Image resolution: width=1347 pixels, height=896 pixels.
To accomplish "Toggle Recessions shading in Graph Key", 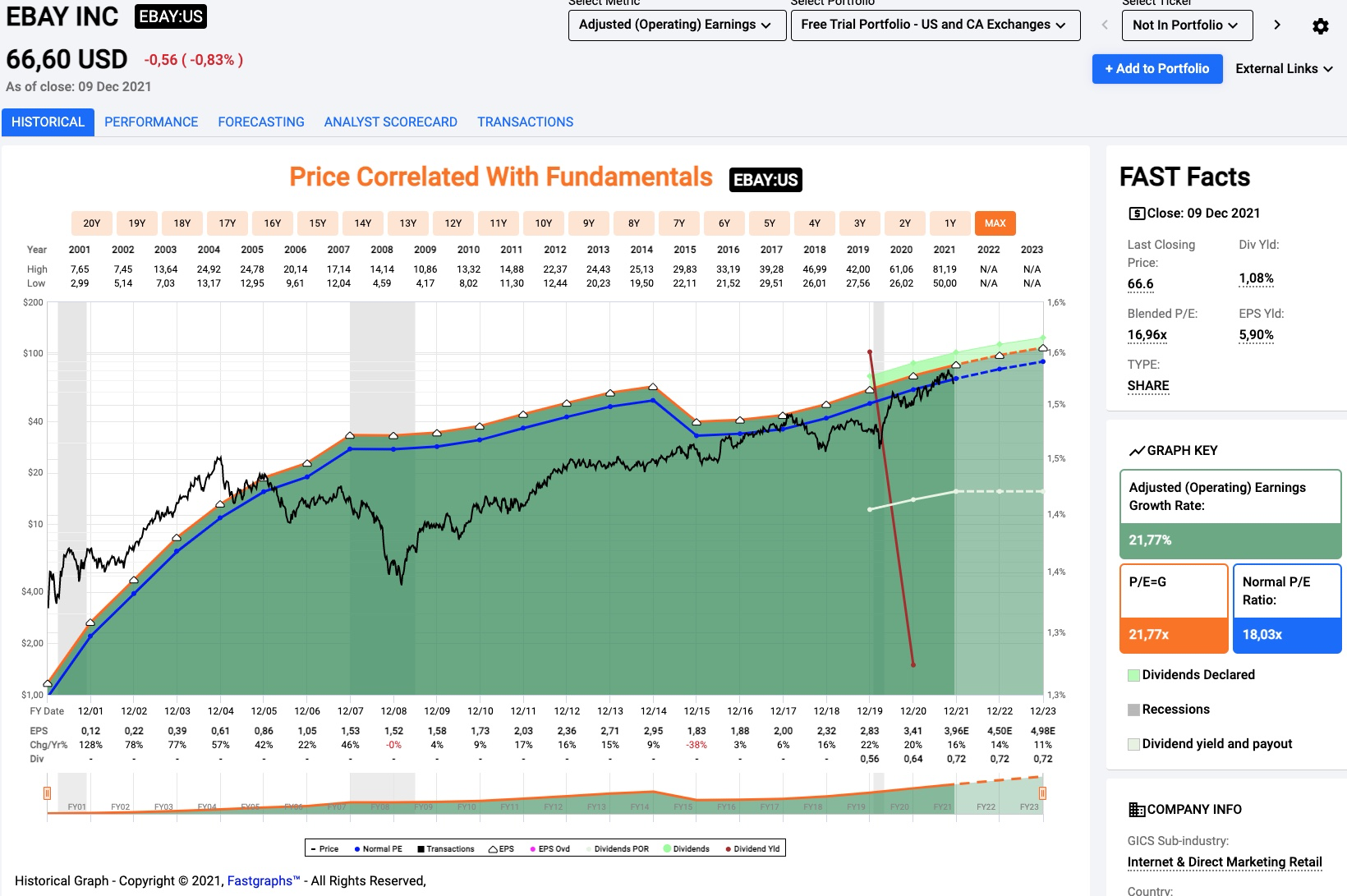I will coord(1169,710).
